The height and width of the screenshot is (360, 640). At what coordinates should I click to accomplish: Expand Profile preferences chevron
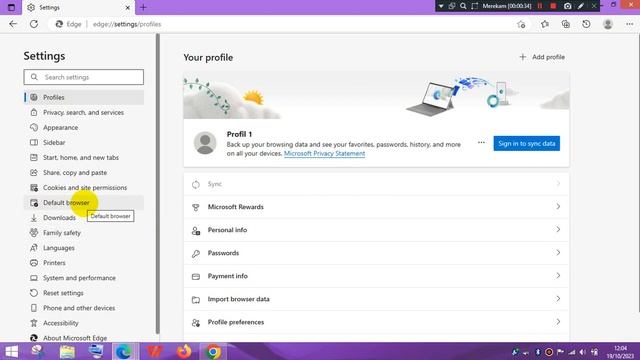[558, 322]
